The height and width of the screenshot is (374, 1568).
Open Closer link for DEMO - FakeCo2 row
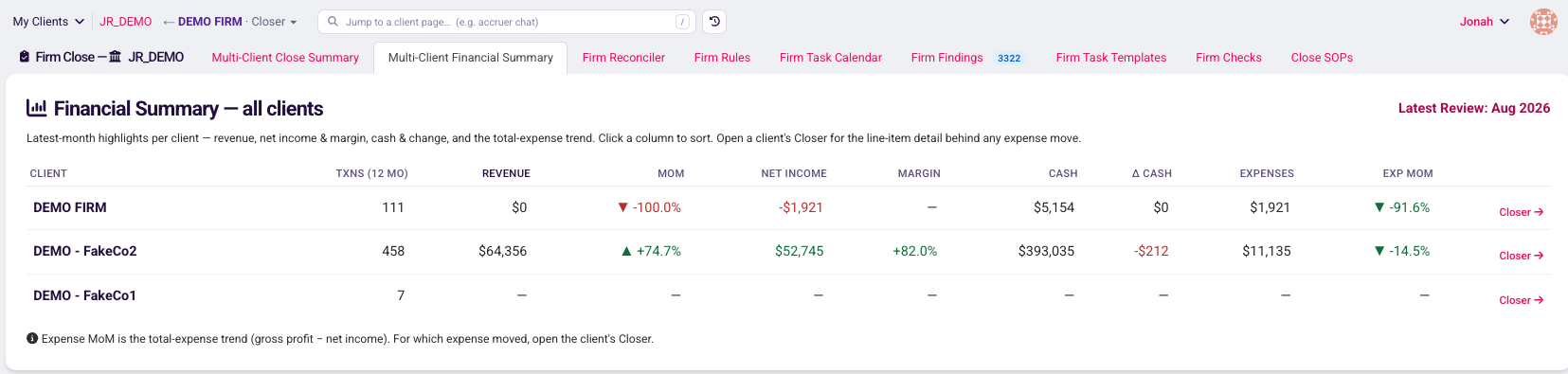[1522, 256]
